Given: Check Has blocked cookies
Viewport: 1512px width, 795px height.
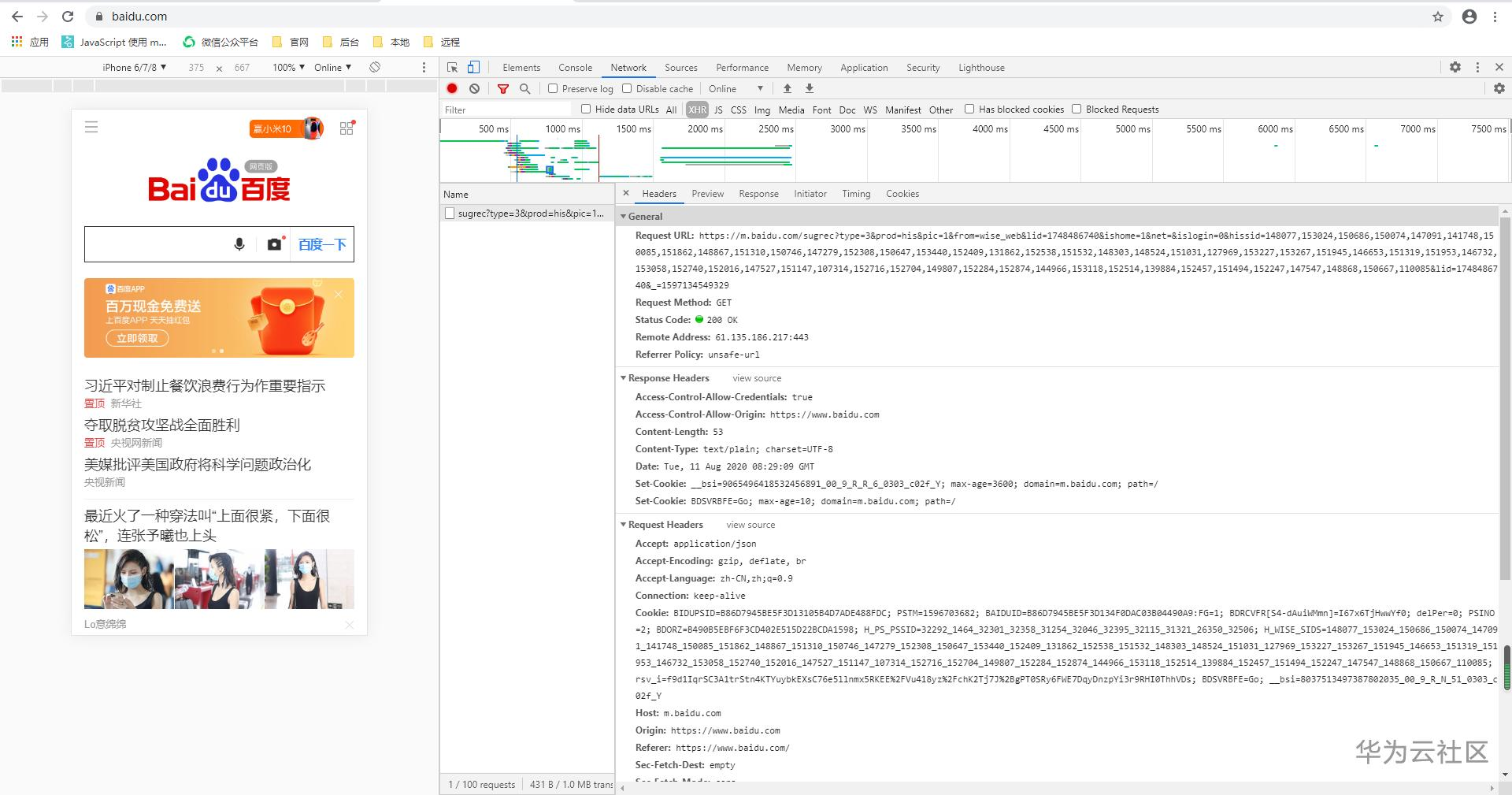Looking at the screenshot, I should pos(969,109).
